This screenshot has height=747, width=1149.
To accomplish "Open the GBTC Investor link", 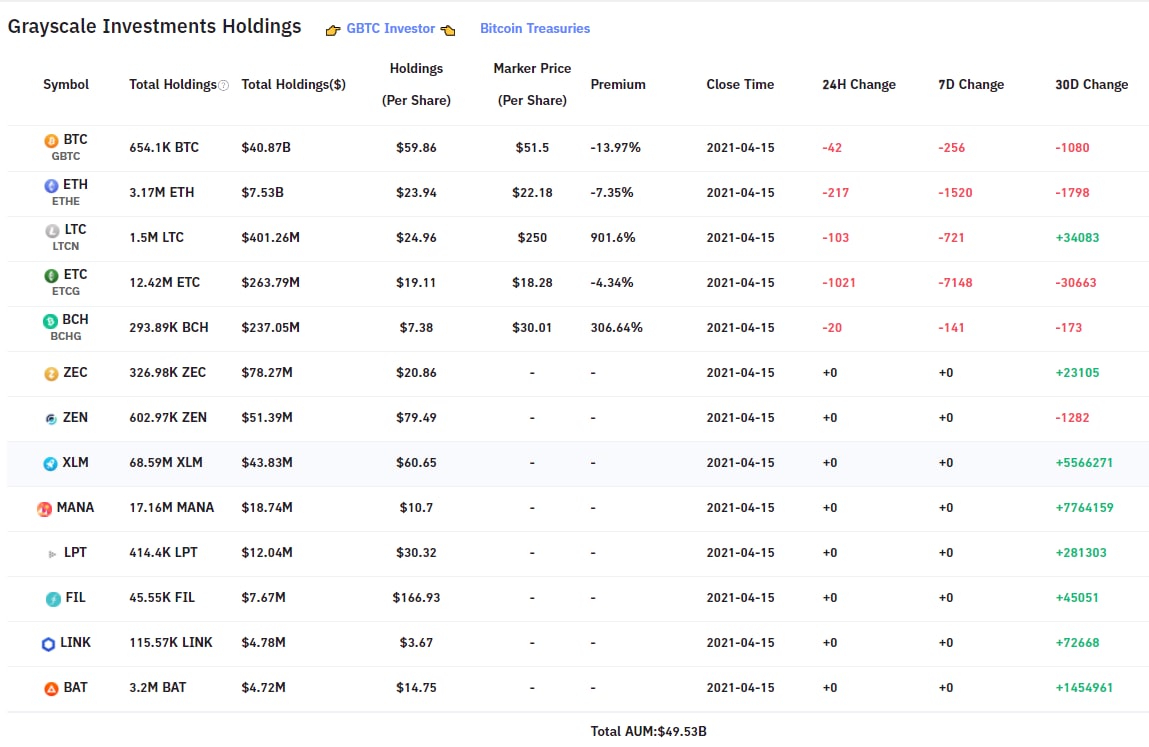I will (390, 29).
